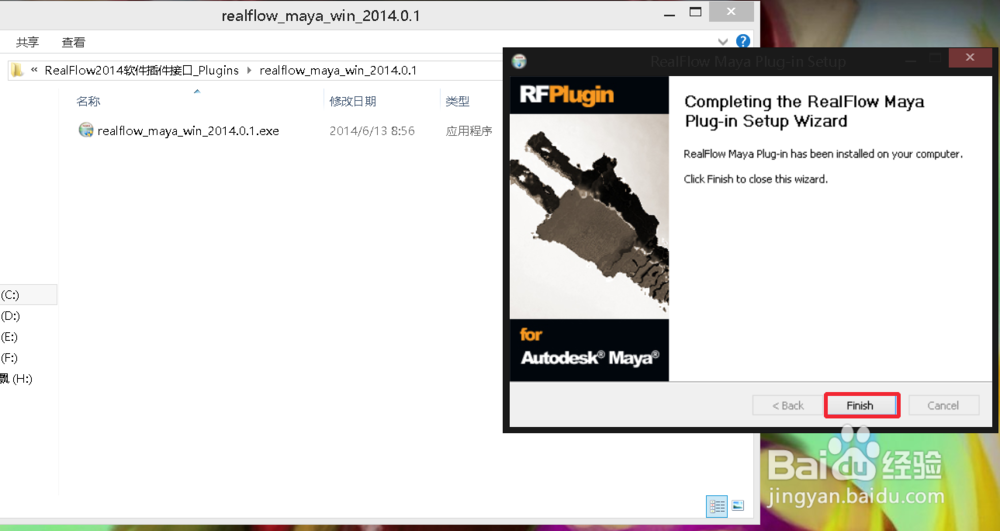Switch Explorer to details view icon
The width and height of the screenshot is (1000, 531).
coord(717,507)
